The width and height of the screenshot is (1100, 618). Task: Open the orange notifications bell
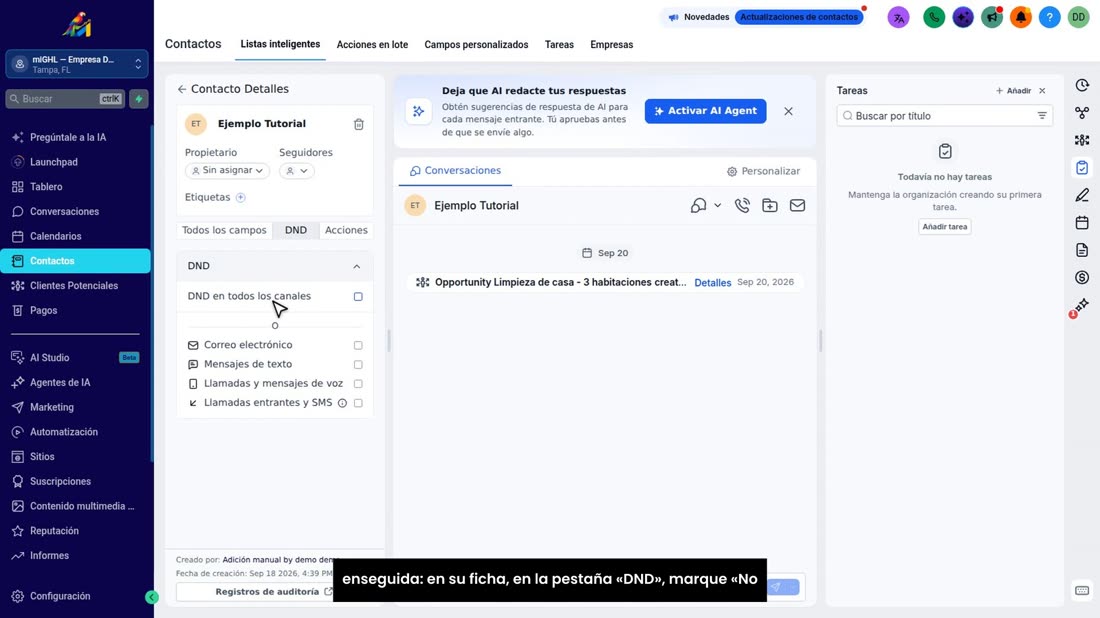pos(1021,18)
